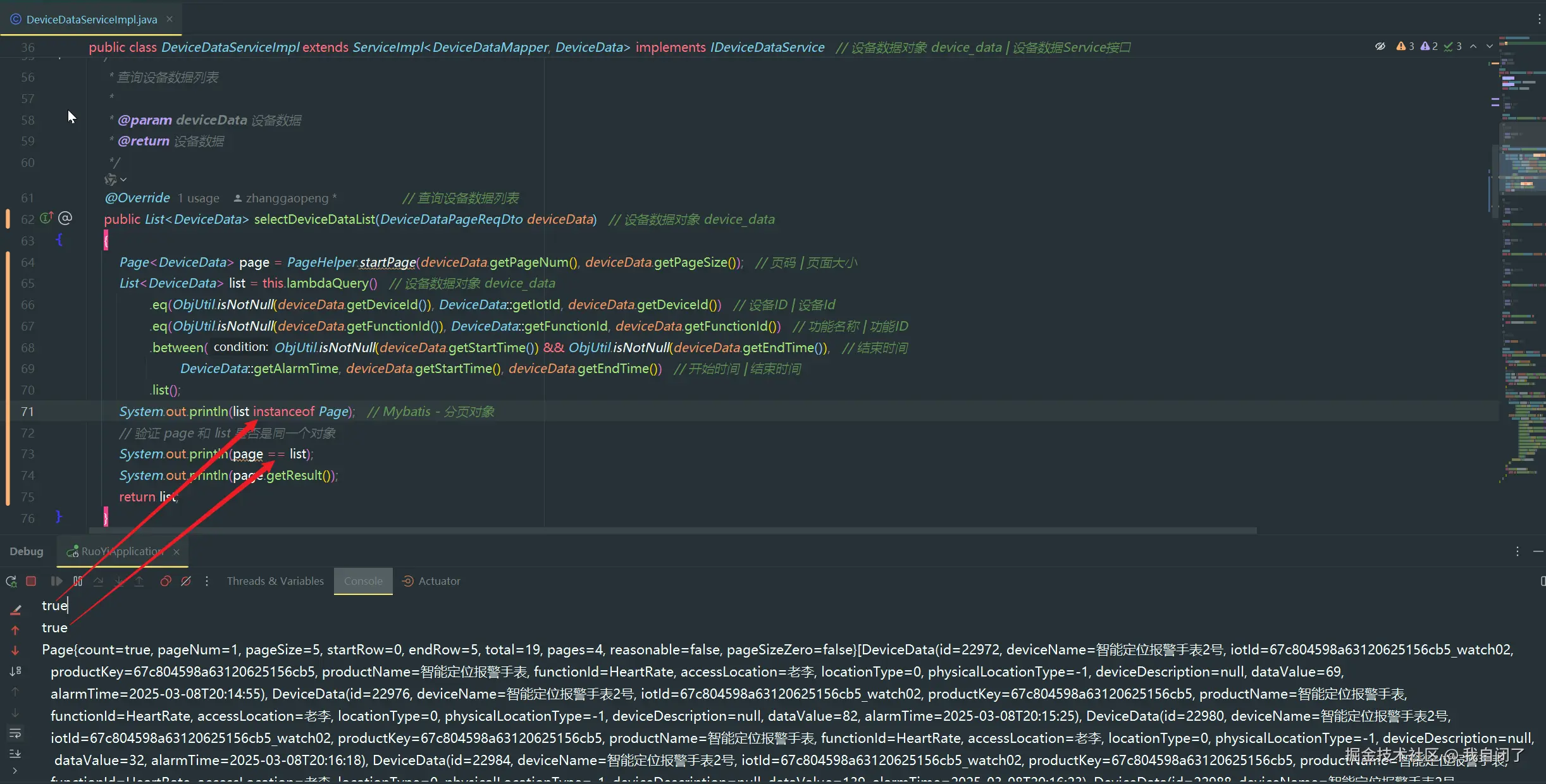The width and height of the screenshot is (1546, 784).
Task: Jump to the previous highlighted error
Action: [1473, 46]
